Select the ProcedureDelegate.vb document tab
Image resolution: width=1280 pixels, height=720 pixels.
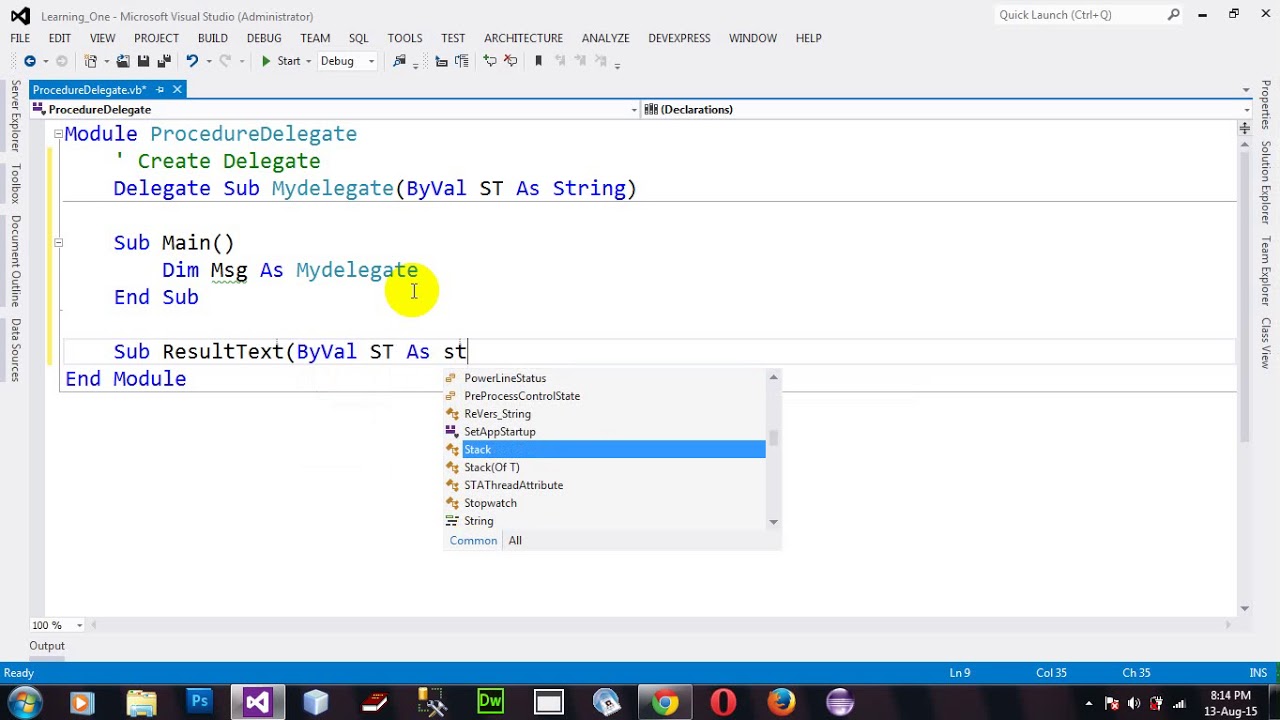pos(90,90)
